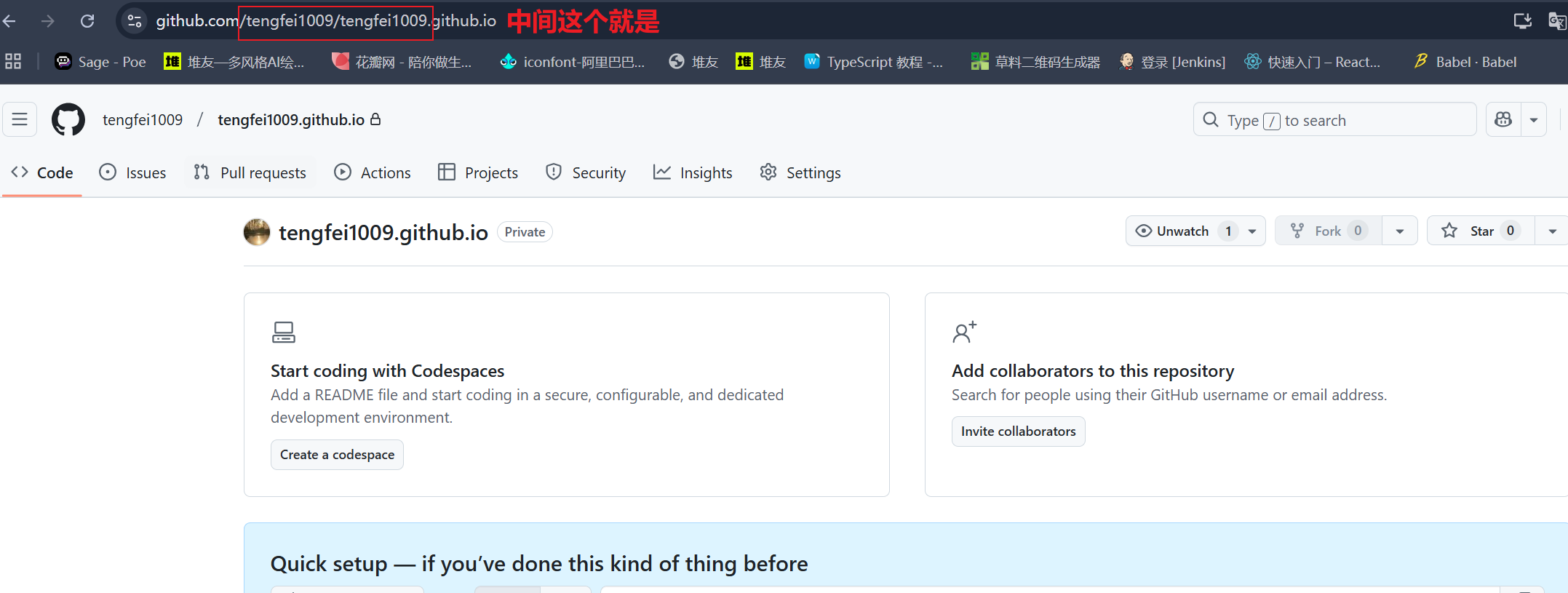Select the Issues tab
The width and height of the screenshot is (1568, 593).
coord(133,173)
